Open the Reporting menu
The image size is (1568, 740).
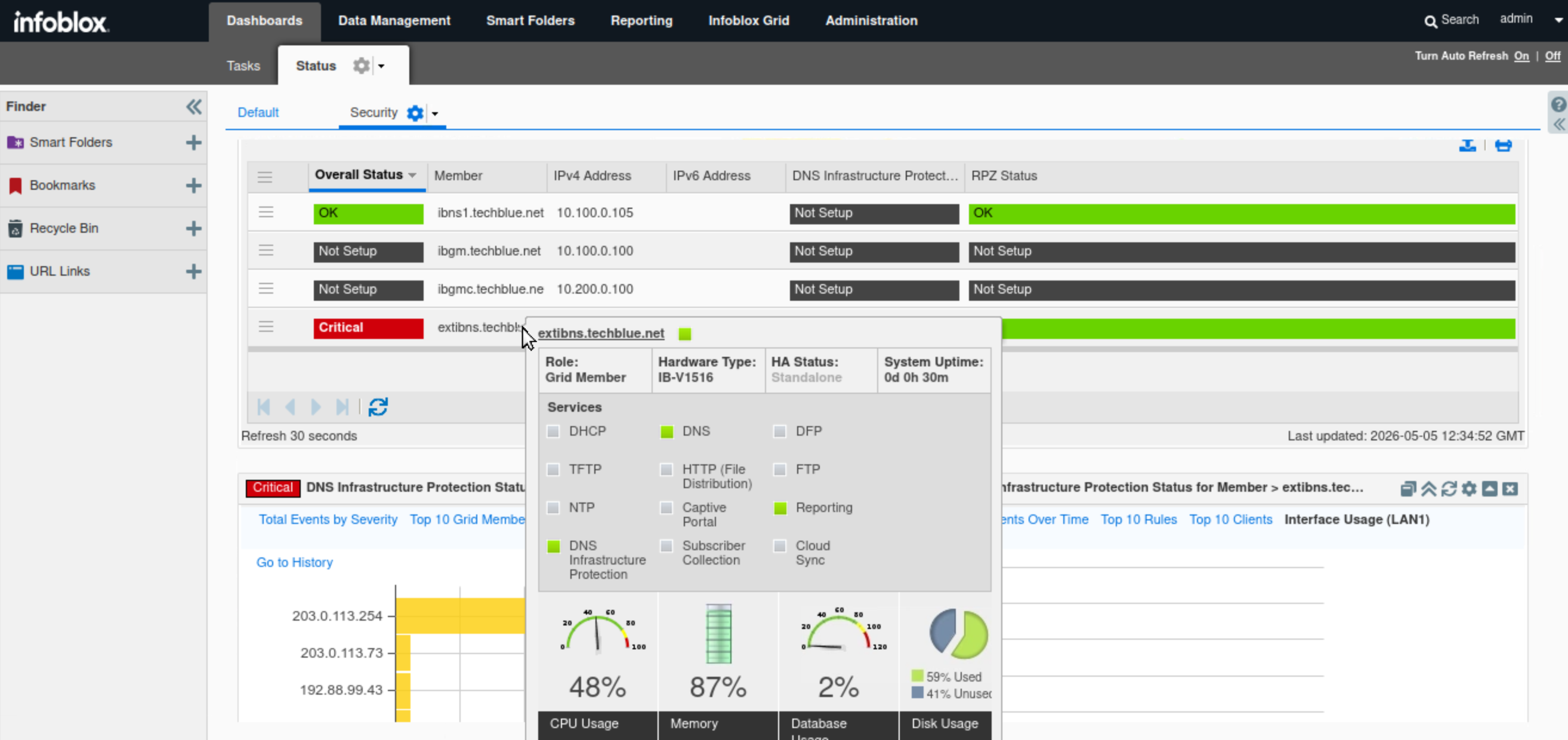click(x=641, y=21)
